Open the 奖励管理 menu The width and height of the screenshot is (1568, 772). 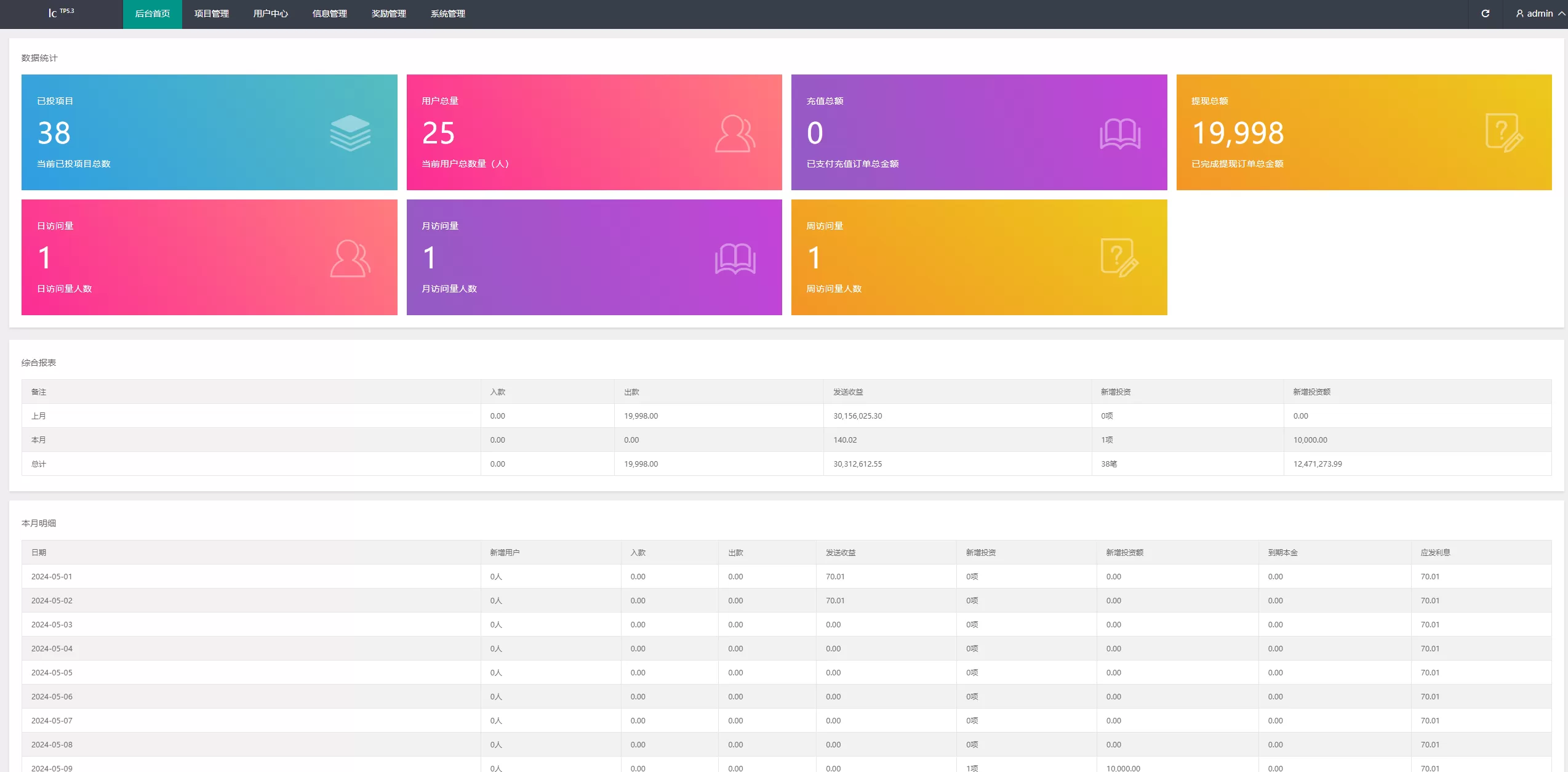click(x=388, y=14)
